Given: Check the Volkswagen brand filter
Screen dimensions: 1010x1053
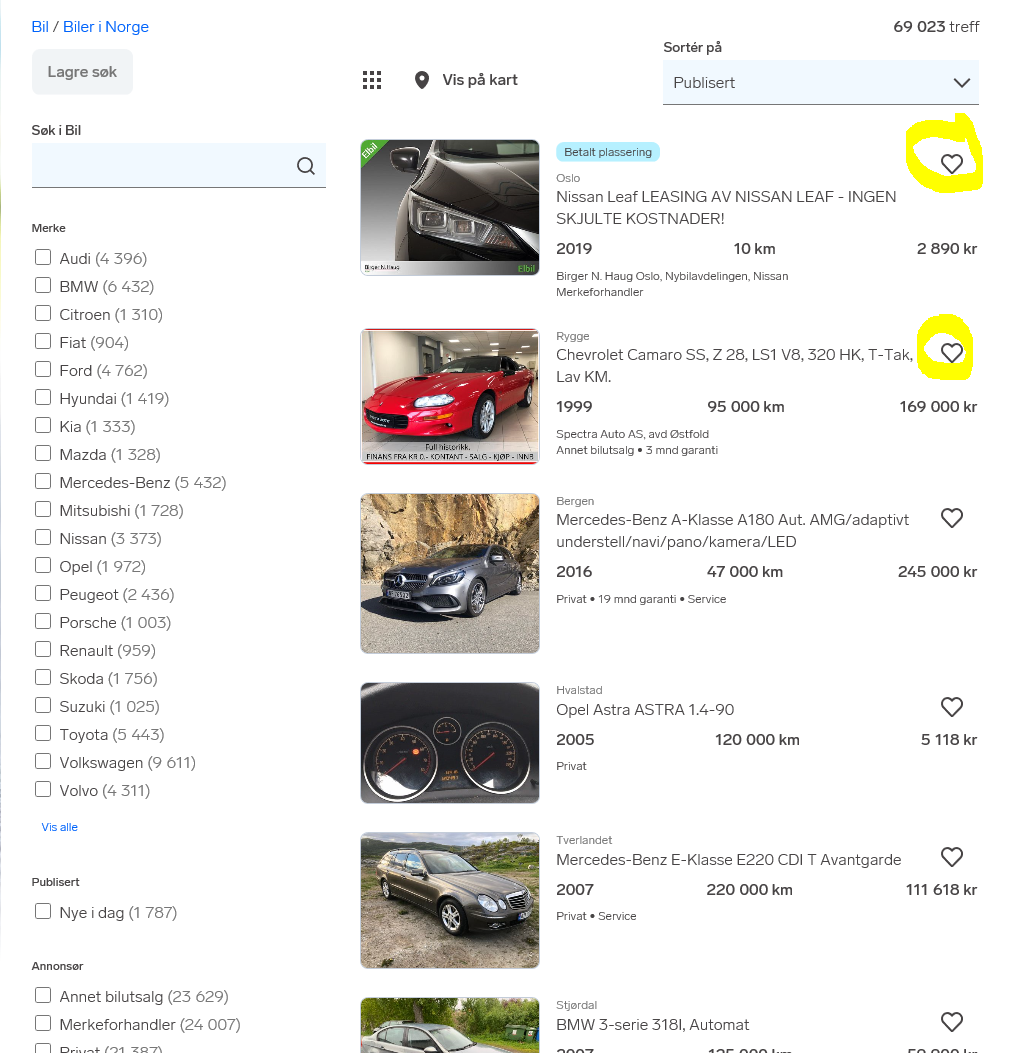Looking at the screenshot, I should tap(43, 761).
